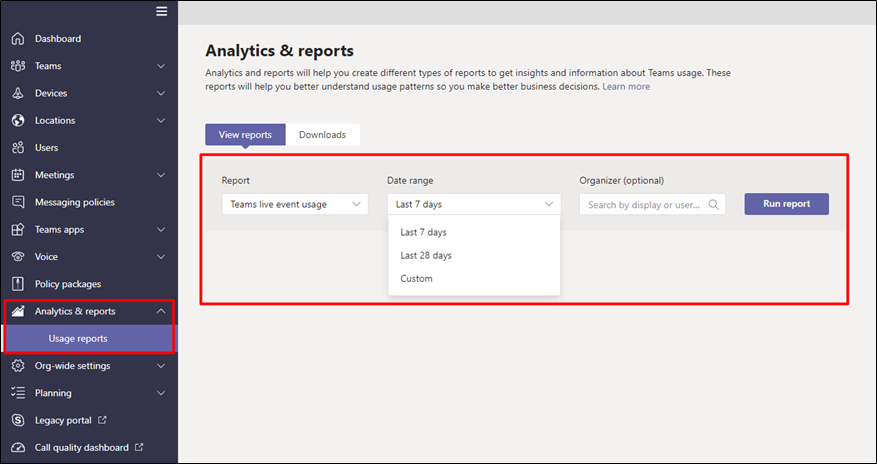Click the Analytics & reports chart icon
The image size is (877, 464).
[x=18, y=311]
